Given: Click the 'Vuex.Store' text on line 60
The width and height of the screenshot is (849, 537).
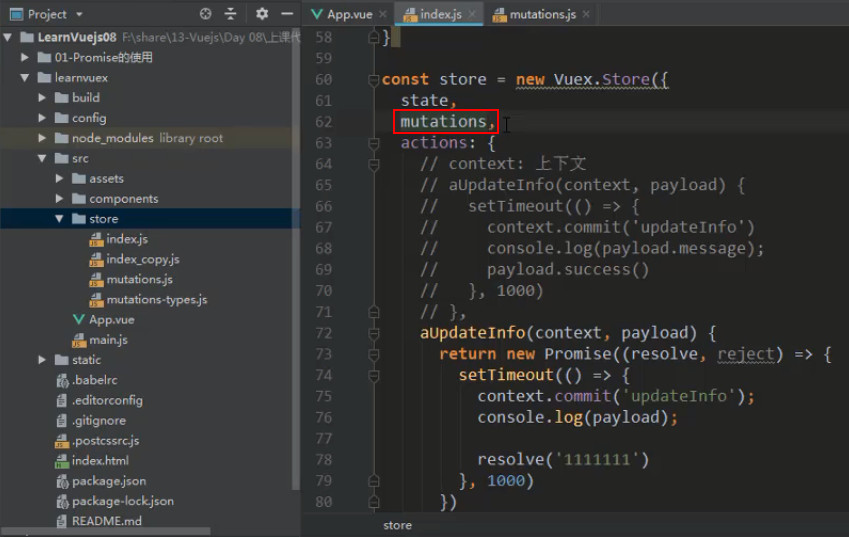Looking at the screenshot, I should (602, 80).
